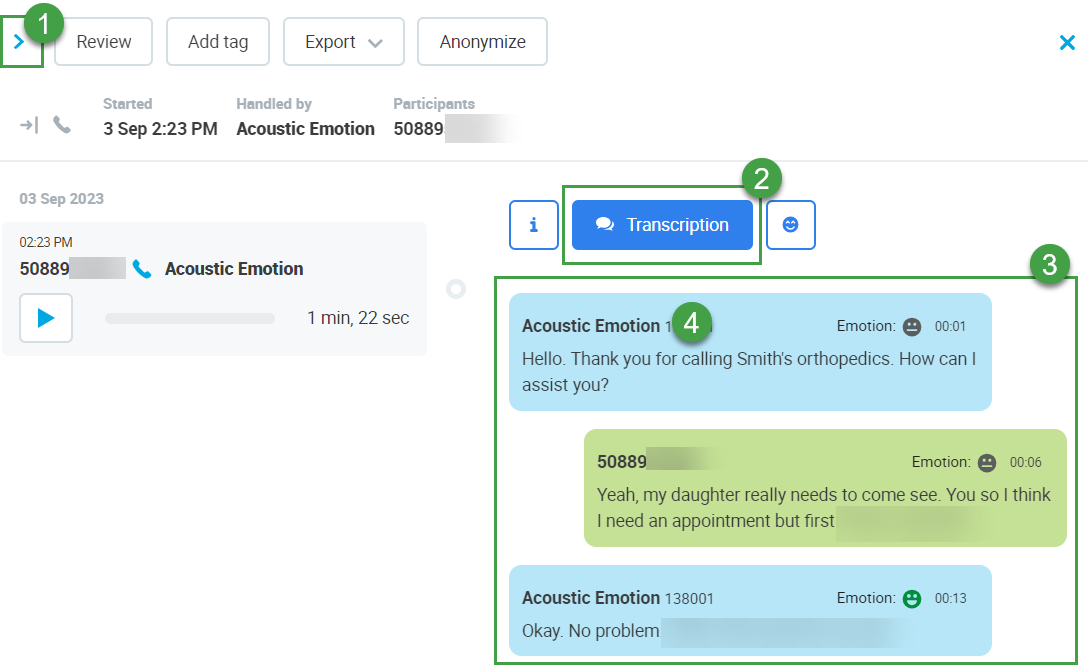Expand the side panel chevron arrow

point(19,43)
